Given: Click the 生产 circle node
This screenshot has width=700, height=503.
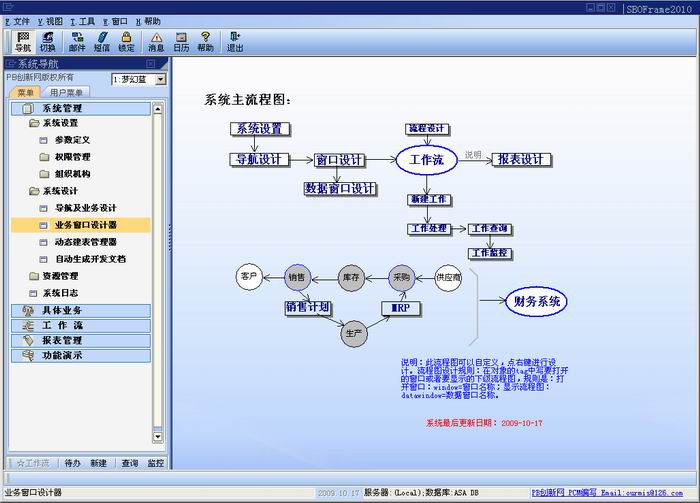Looking at the screenshot, I should tap(354, 333).
